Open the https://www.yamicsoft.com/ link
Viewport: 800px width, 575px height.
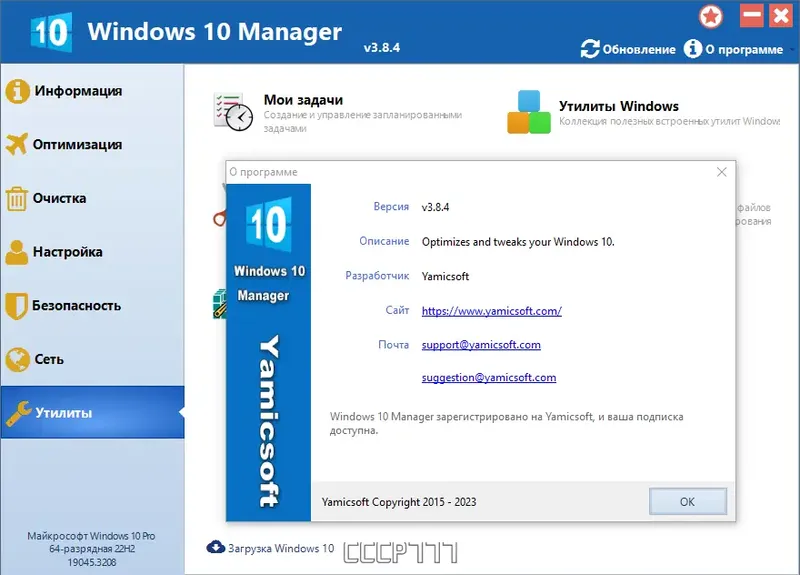(491, 311)
